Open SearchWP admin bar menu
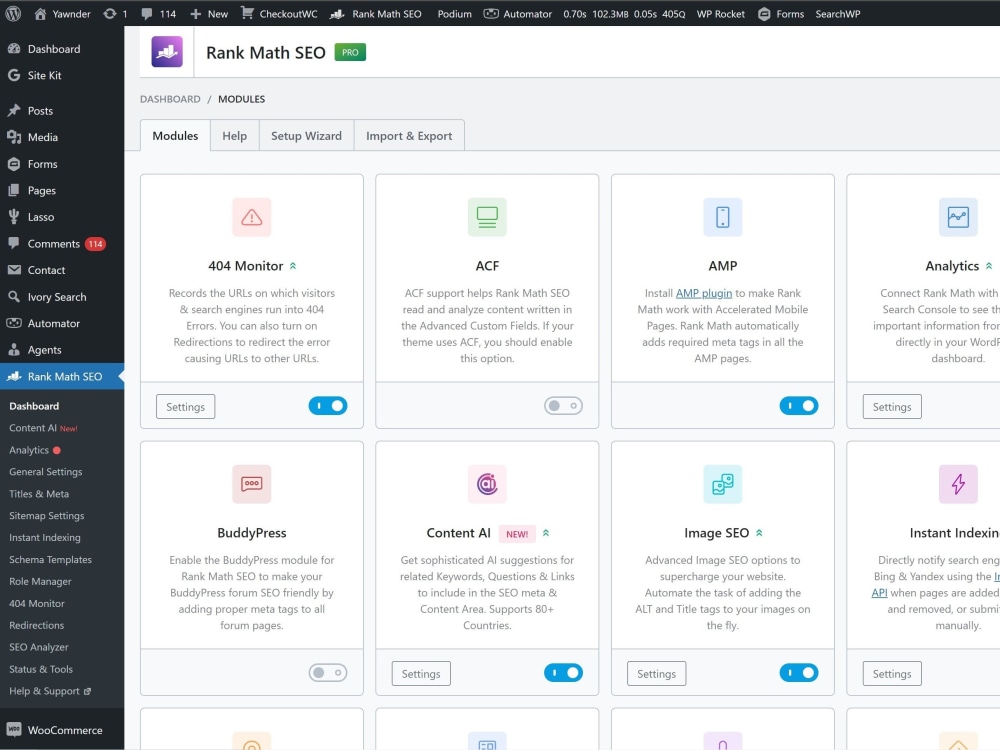 point(837,13)
